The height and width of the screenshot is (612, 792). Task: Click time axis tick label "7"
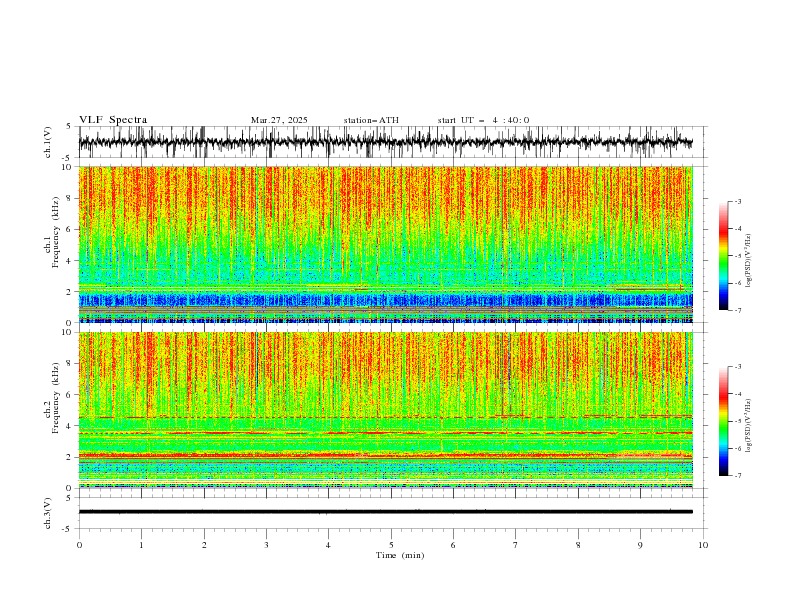pos(516,545)
